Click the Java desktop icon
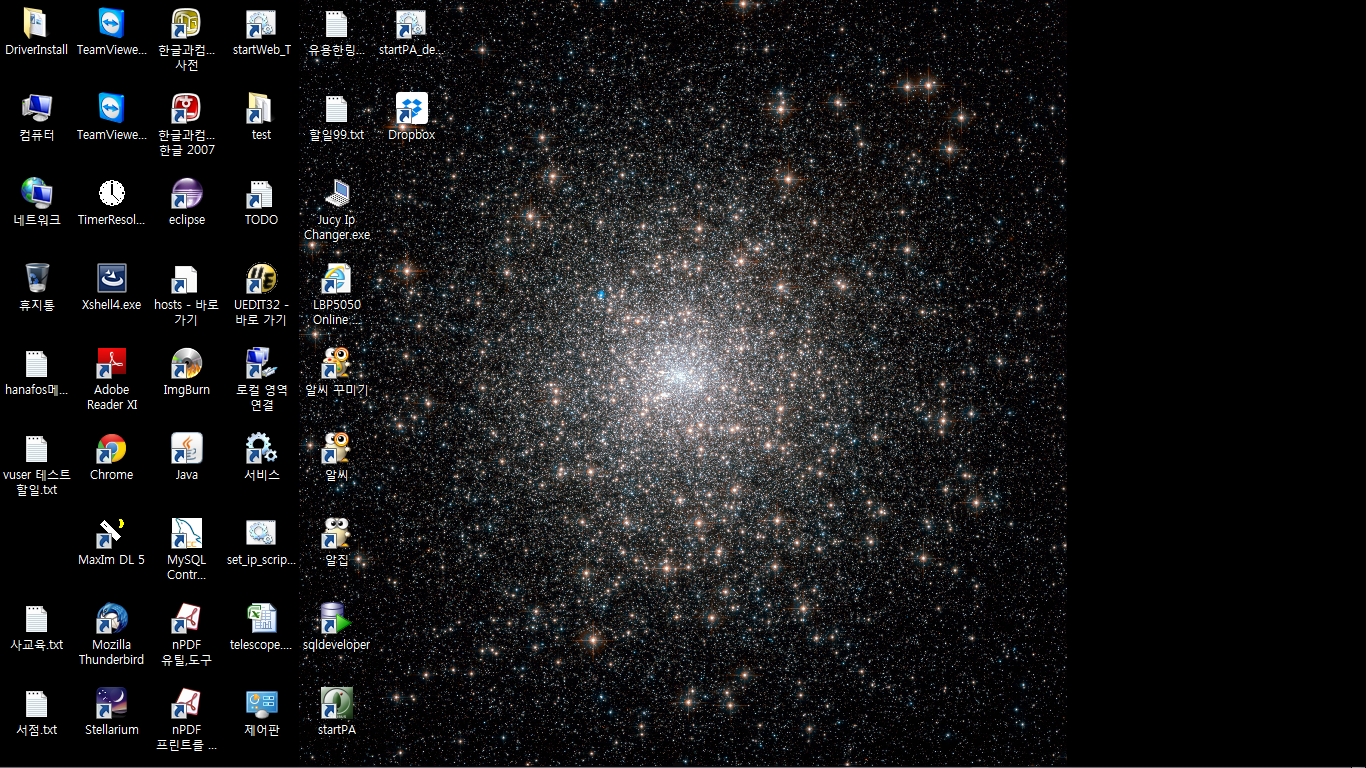This screenshot has height=768, width=1366. point(187,450)
